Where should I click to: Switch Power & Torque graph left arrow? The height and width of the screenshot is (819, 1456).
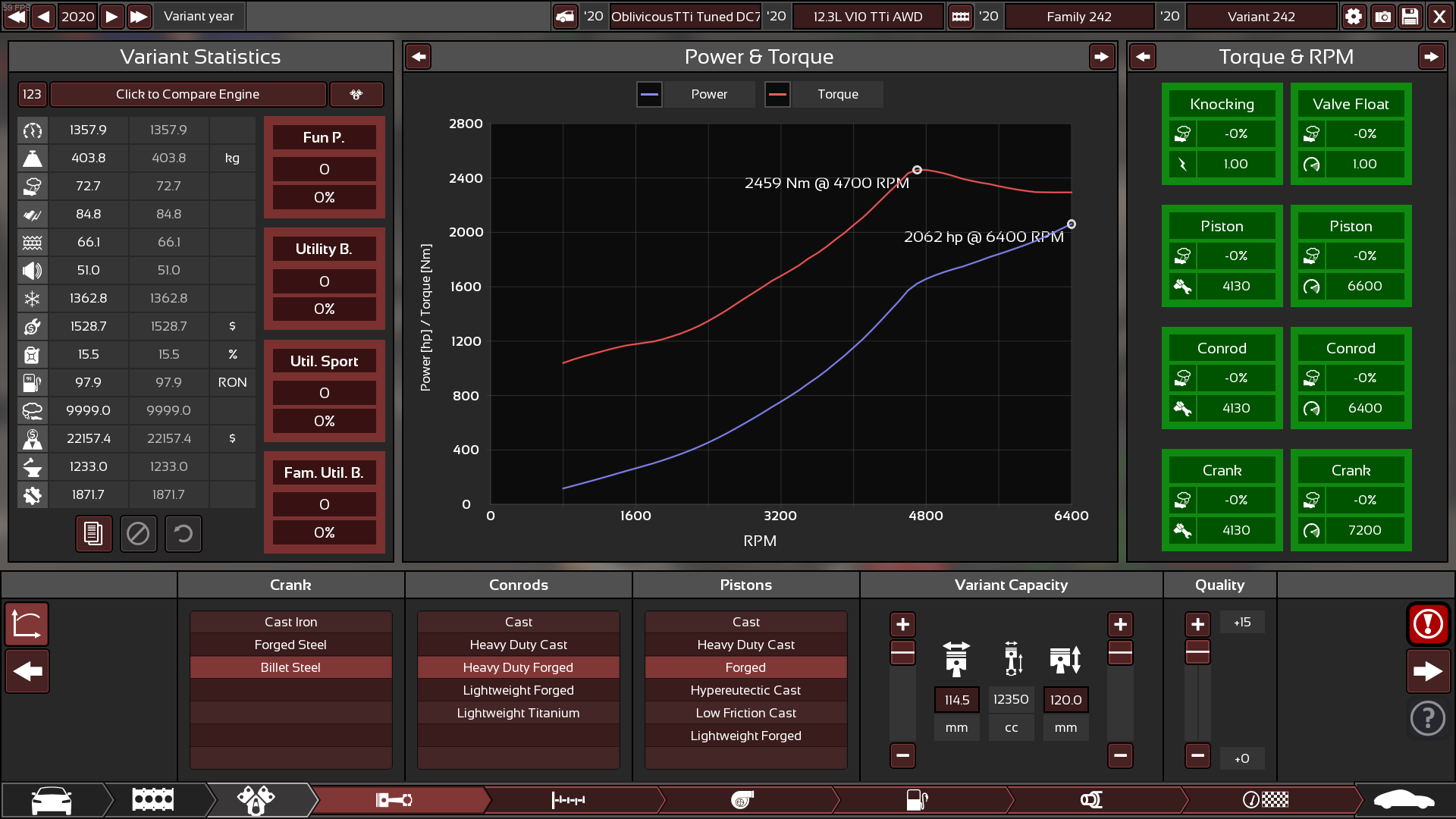[419, 56]
